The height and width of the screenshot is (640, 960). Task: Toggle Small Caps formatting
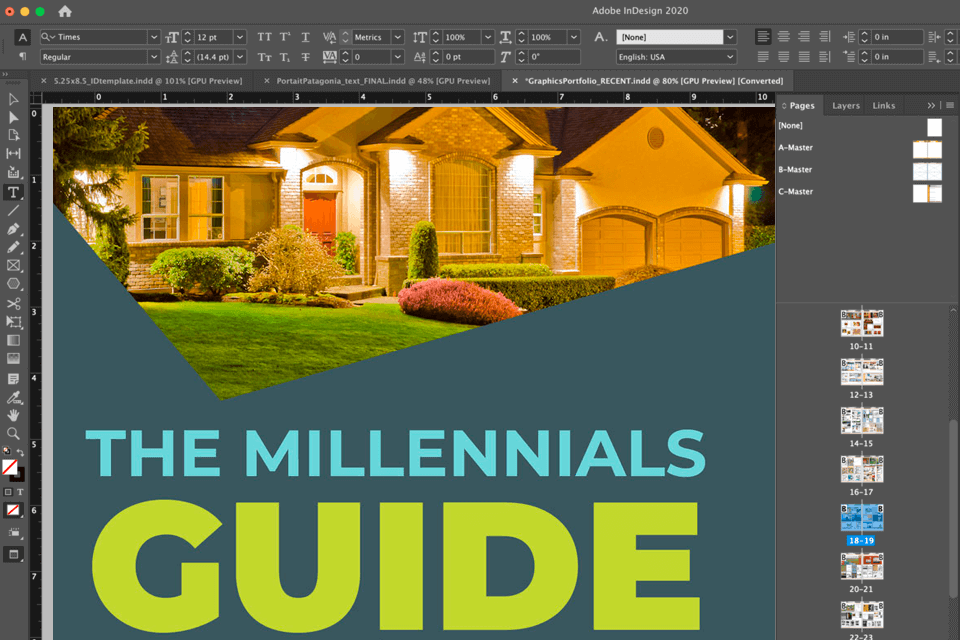264,57
